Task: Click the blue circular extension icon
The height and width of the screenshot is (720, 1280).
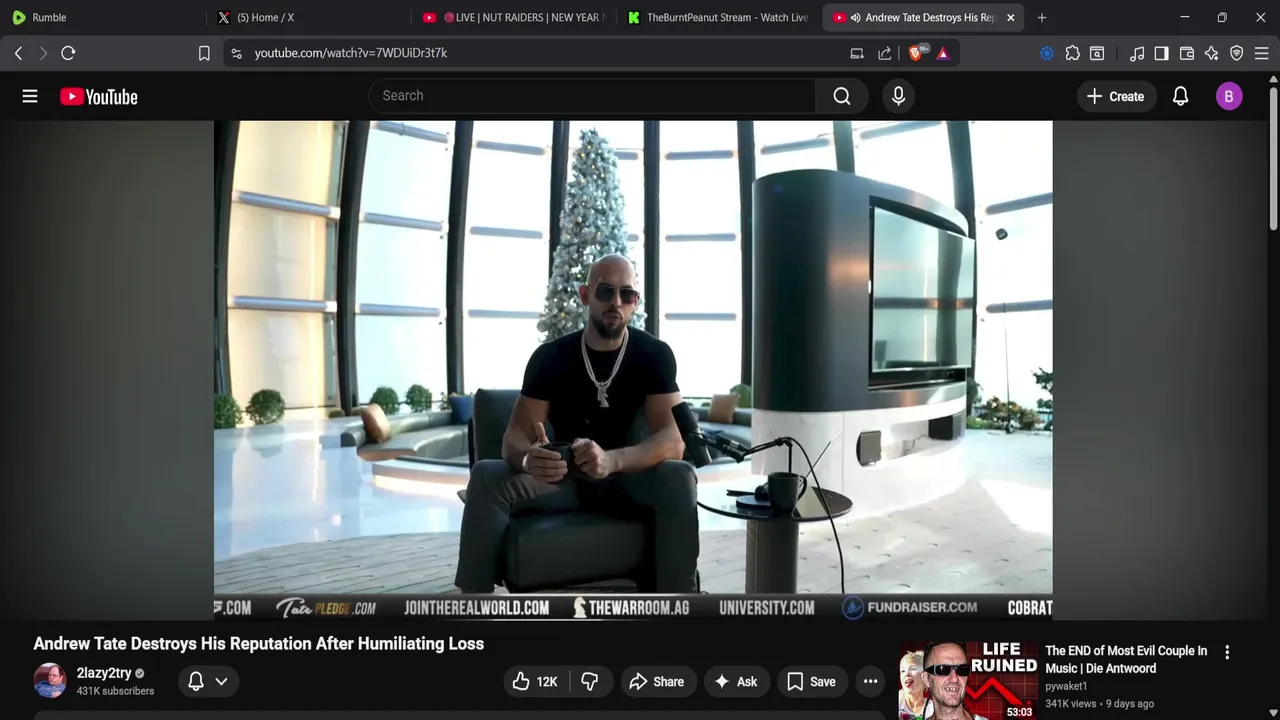Action: point(1047,53)
